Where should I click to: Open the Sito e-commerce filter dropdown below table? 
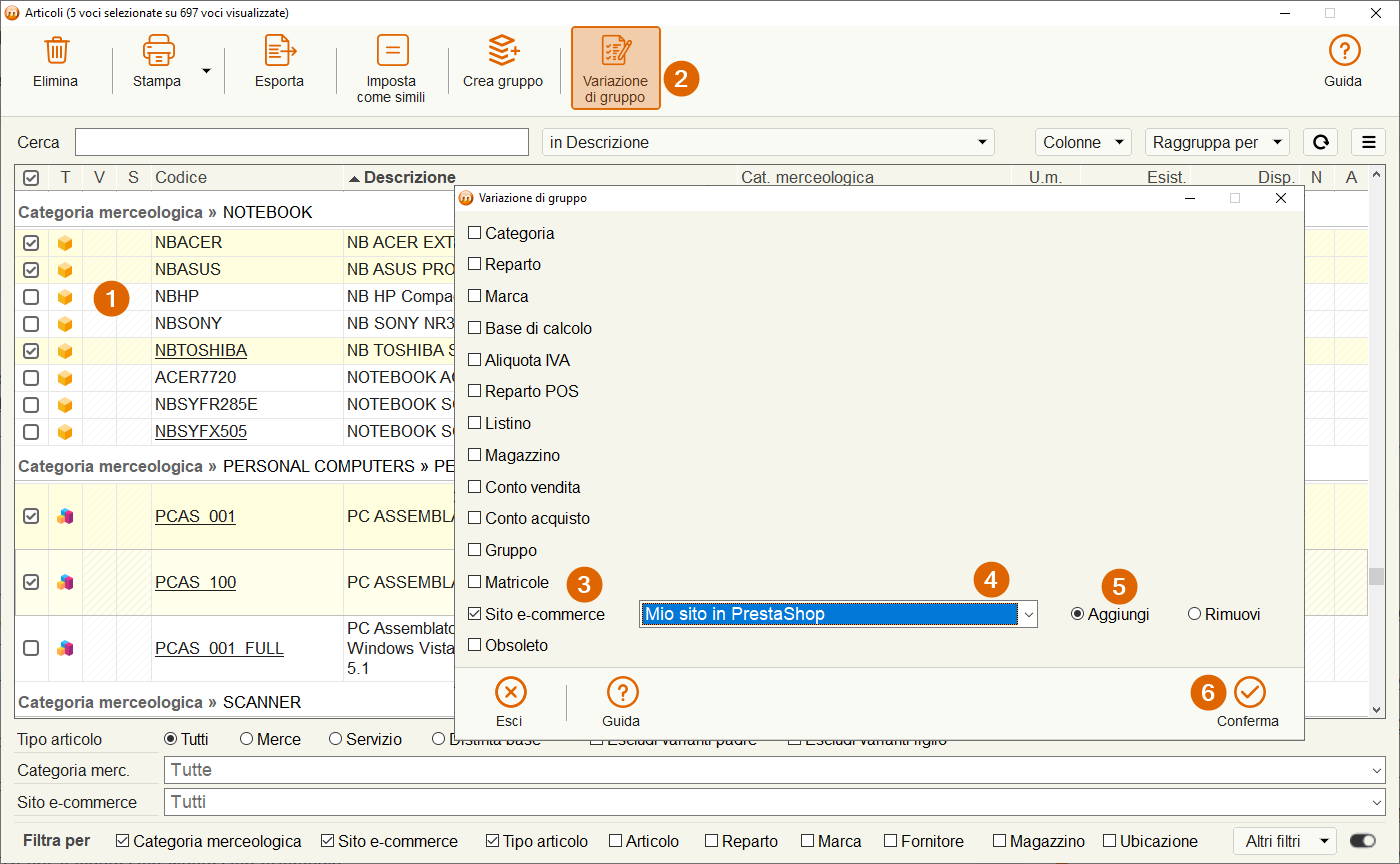tap(774, 802)
